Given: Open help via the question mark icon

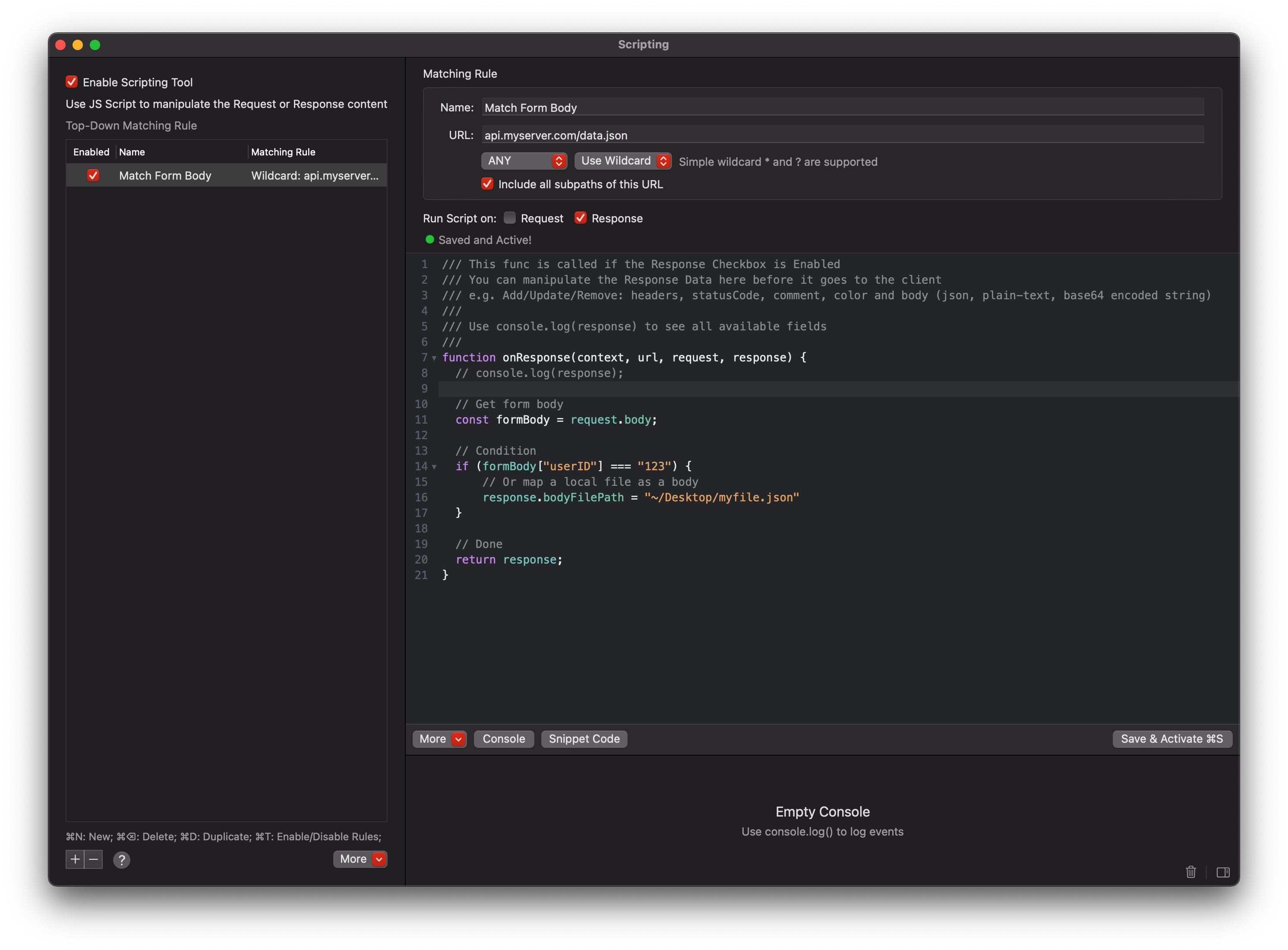Looking at the screenshot, I should (122, 860).
